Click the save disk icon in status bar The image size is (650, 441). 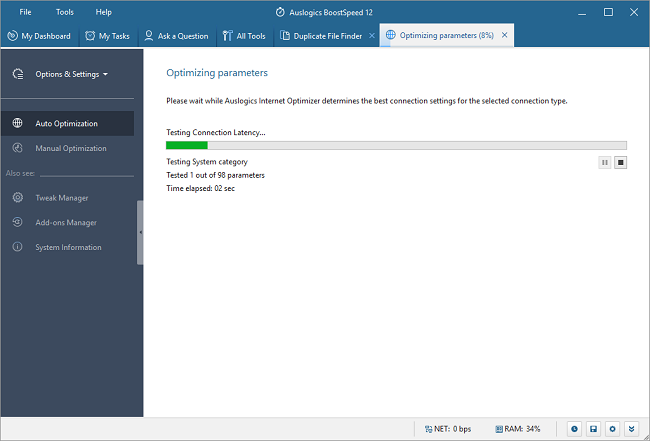tap(594, 429)
